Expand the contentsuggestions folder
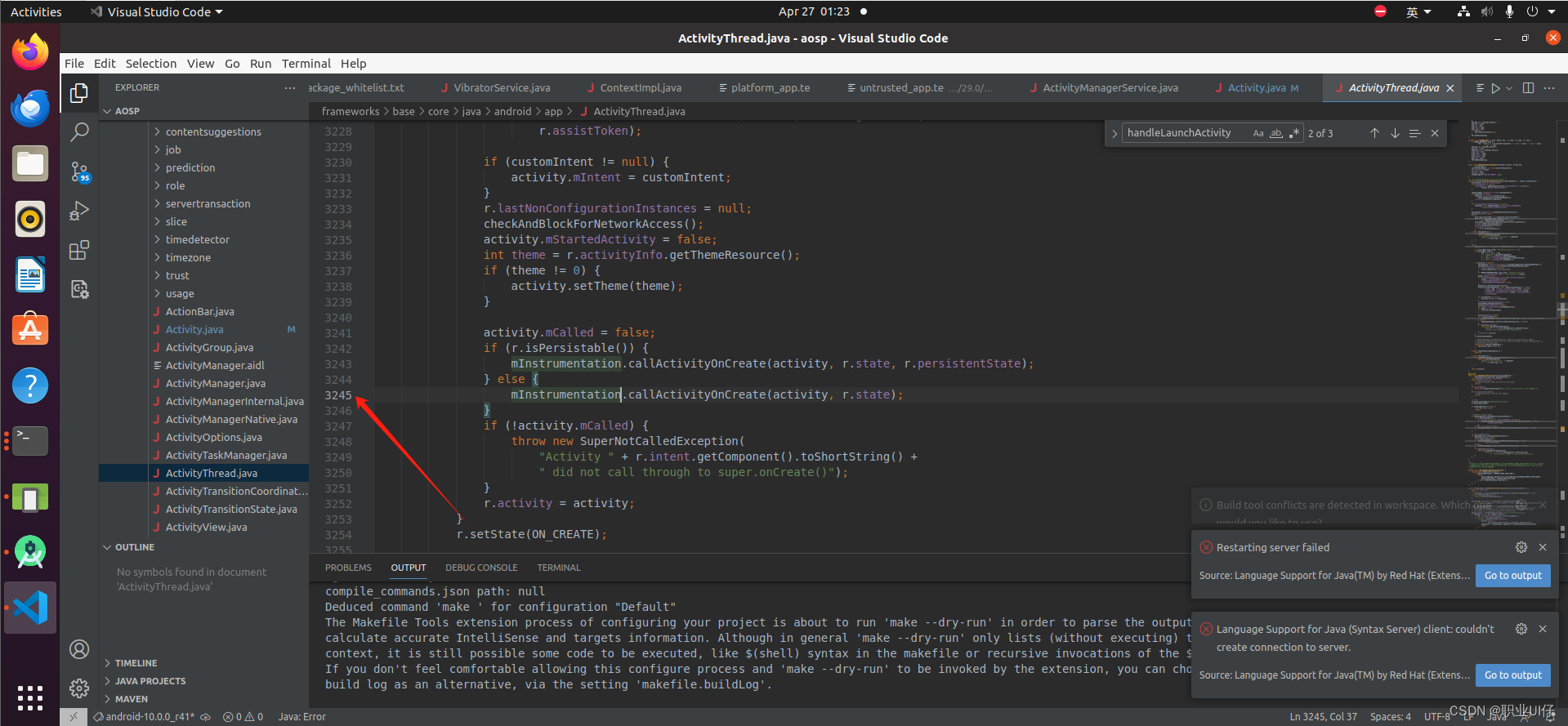The height and width of the screenshot is (726, 1568). [212, 131]
